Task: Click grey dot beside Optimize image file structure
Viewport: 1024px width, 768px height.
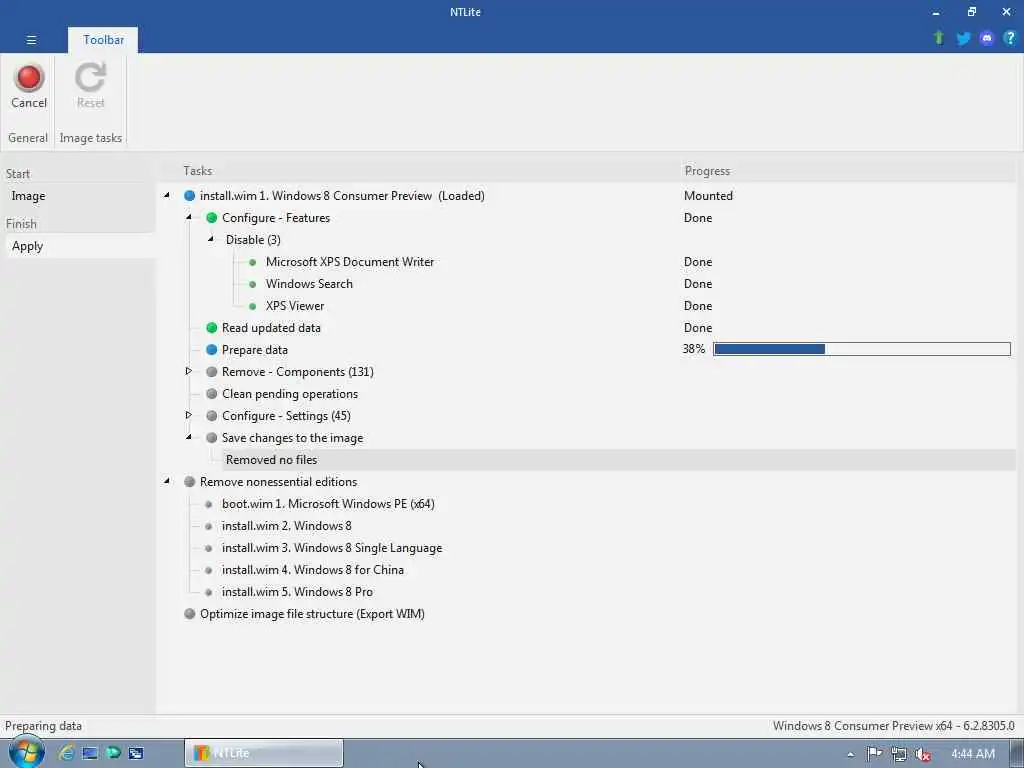Action: tap(189, 614)
